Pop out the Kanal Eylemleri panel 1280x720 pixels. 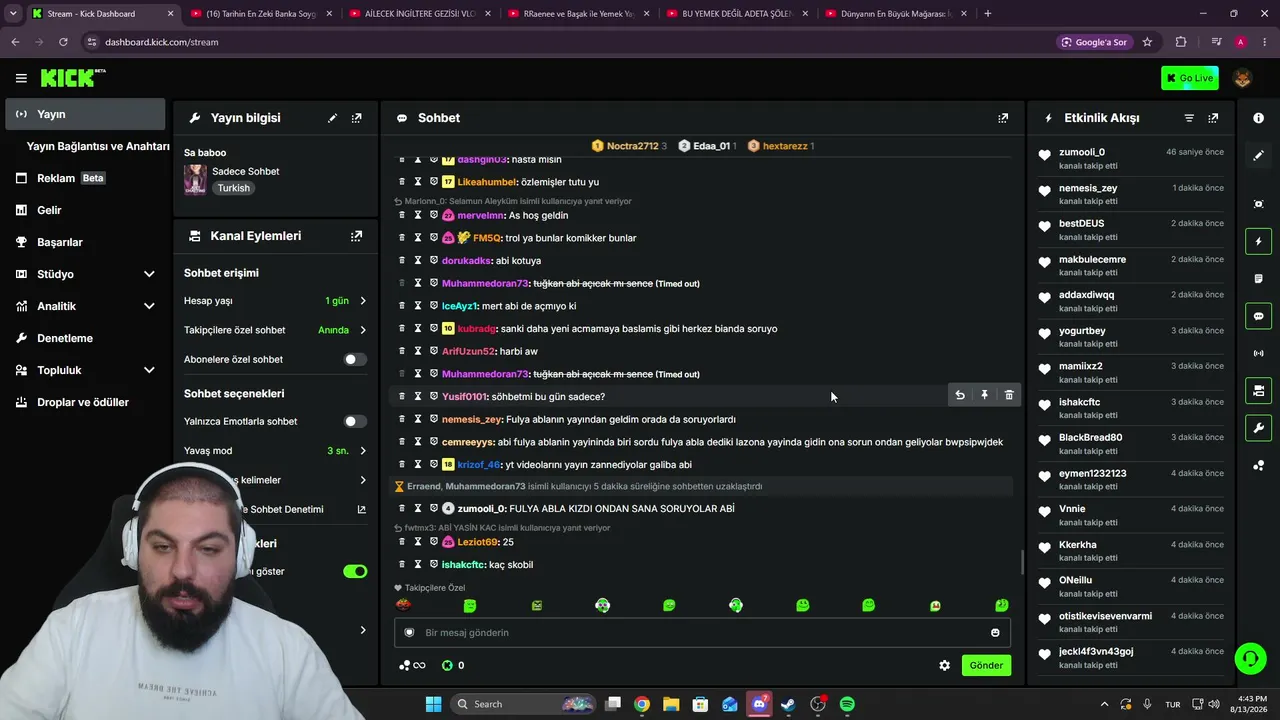[356, 236]
